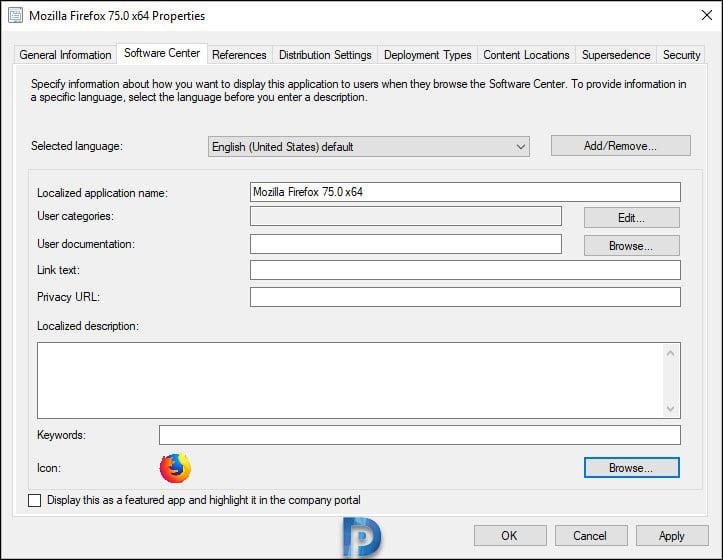Click the Add/Remove language button
This screenshot has width=723, height=560.
pos(620,146)
